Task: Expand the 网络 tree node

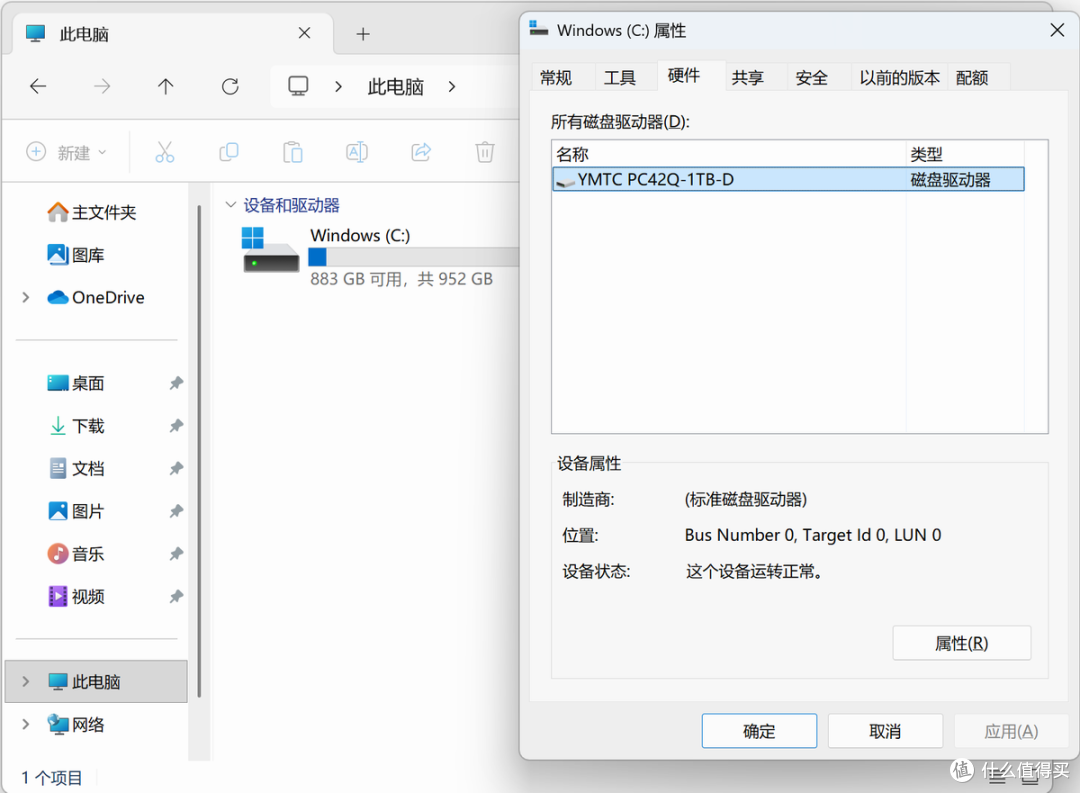Action: [26, 724]
